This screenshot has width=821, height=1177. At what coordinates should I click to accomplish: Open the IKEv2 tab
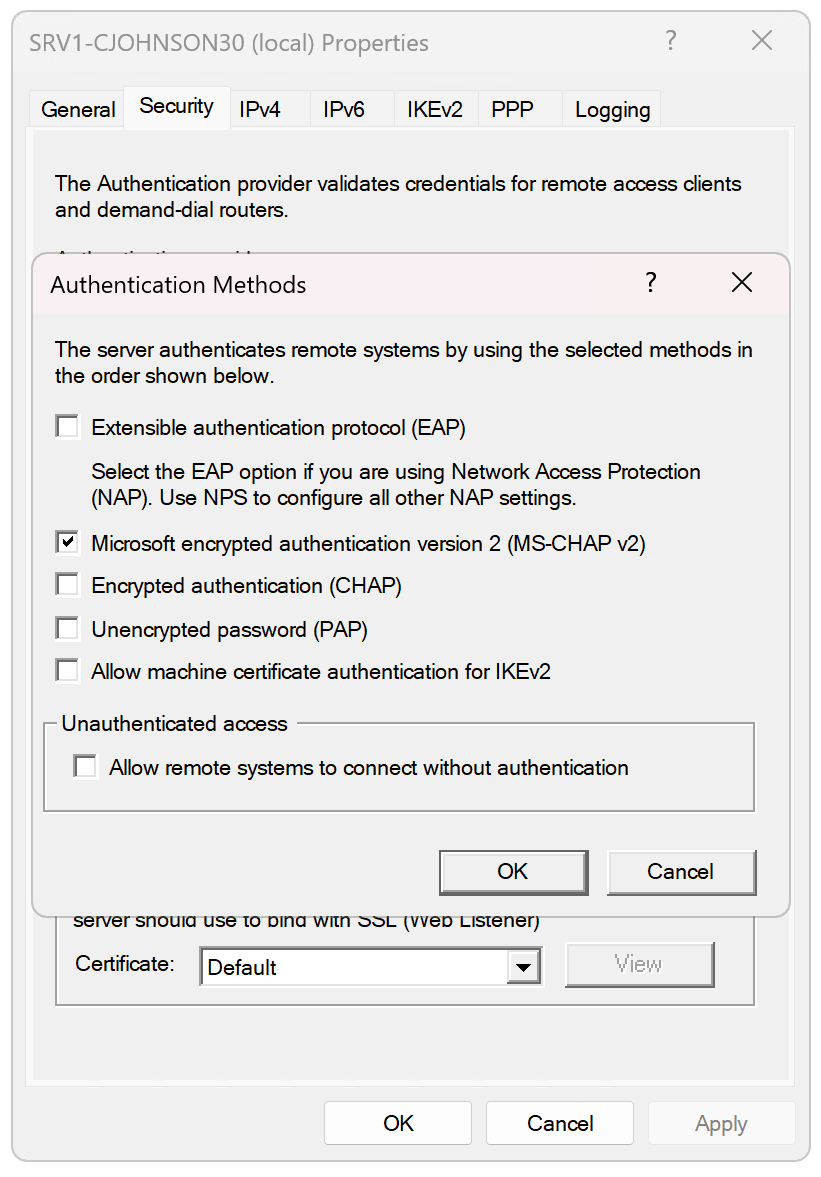[435, 109]
